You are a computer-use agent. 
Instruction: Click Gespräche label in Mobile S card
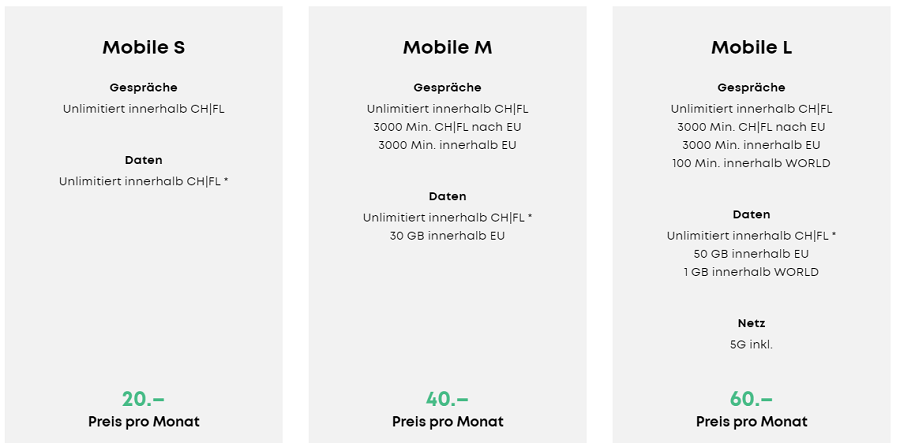click(143, 88)
